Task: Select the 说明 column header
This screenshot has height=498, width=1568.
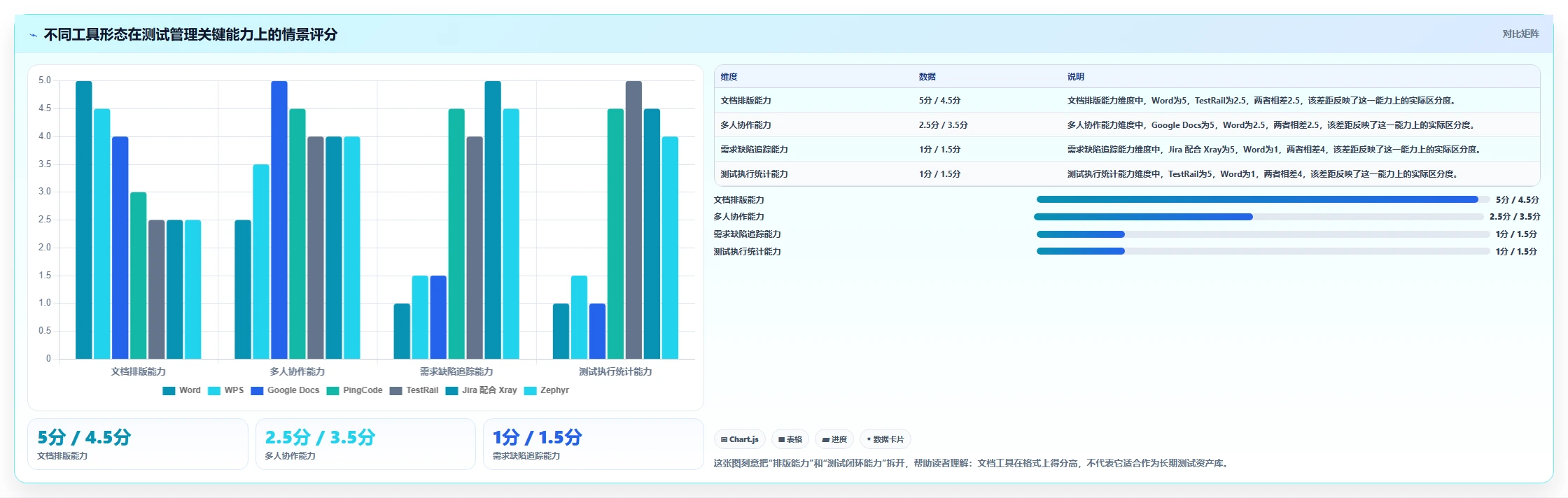Action: pos(1075,77)
